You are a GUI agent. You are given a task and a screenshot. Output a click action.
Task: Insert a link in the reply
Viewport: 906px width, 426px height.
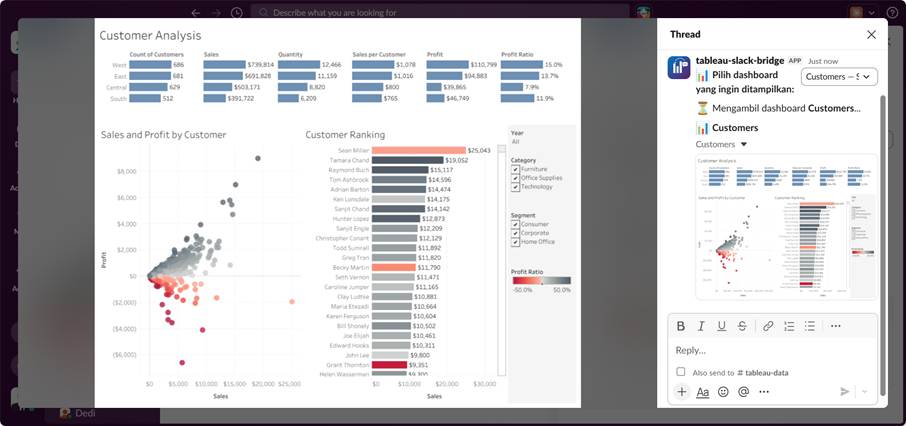[x=768, y=326]
